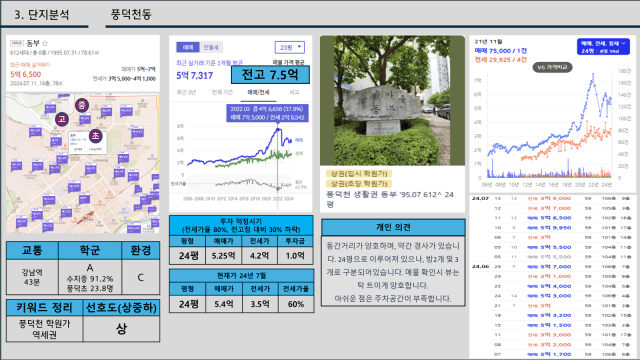Click the VS 가격비교 button
640x360 pixels.
click(552, 67)
